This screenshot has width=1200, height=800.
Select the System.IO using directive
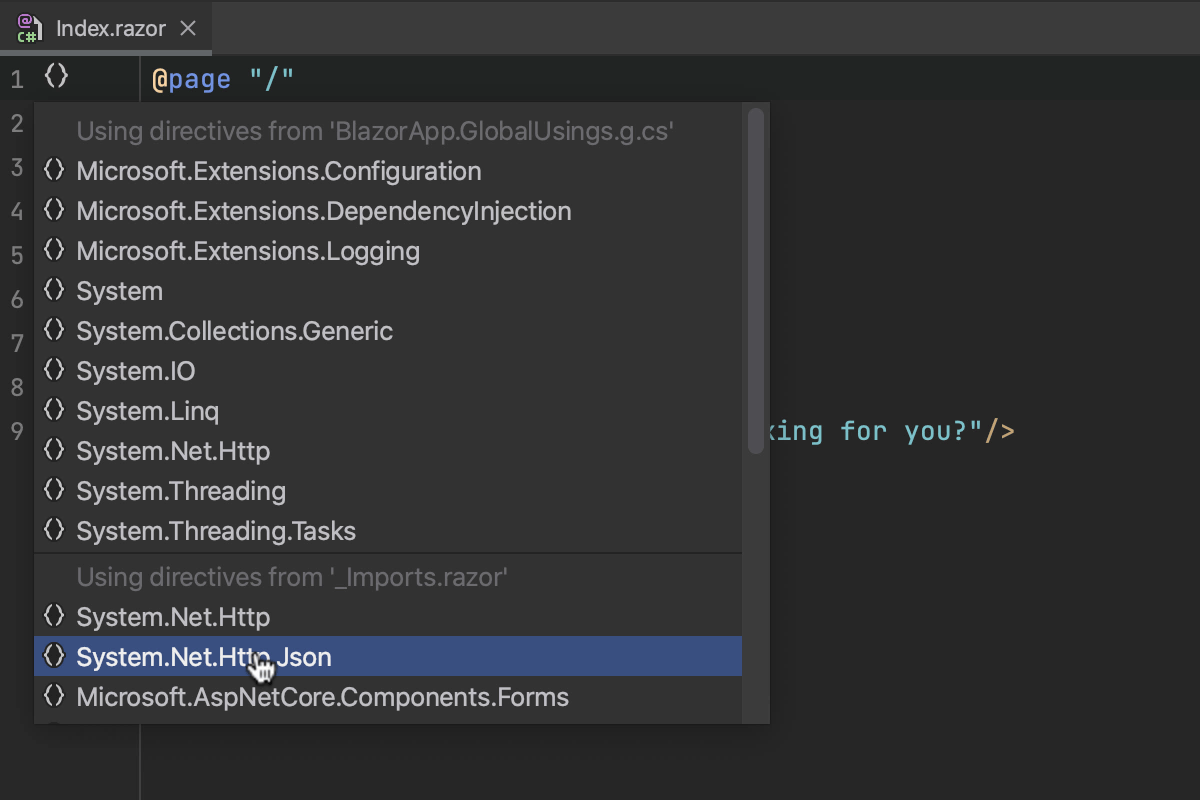click(x=136, y=371)
